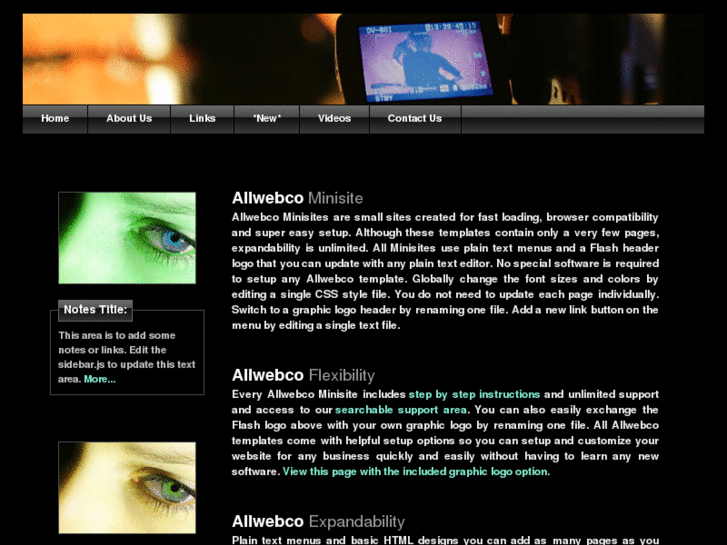Navigate to Contact Us
Viewport: 727px width, 545px height.
(x=415, y=119)
